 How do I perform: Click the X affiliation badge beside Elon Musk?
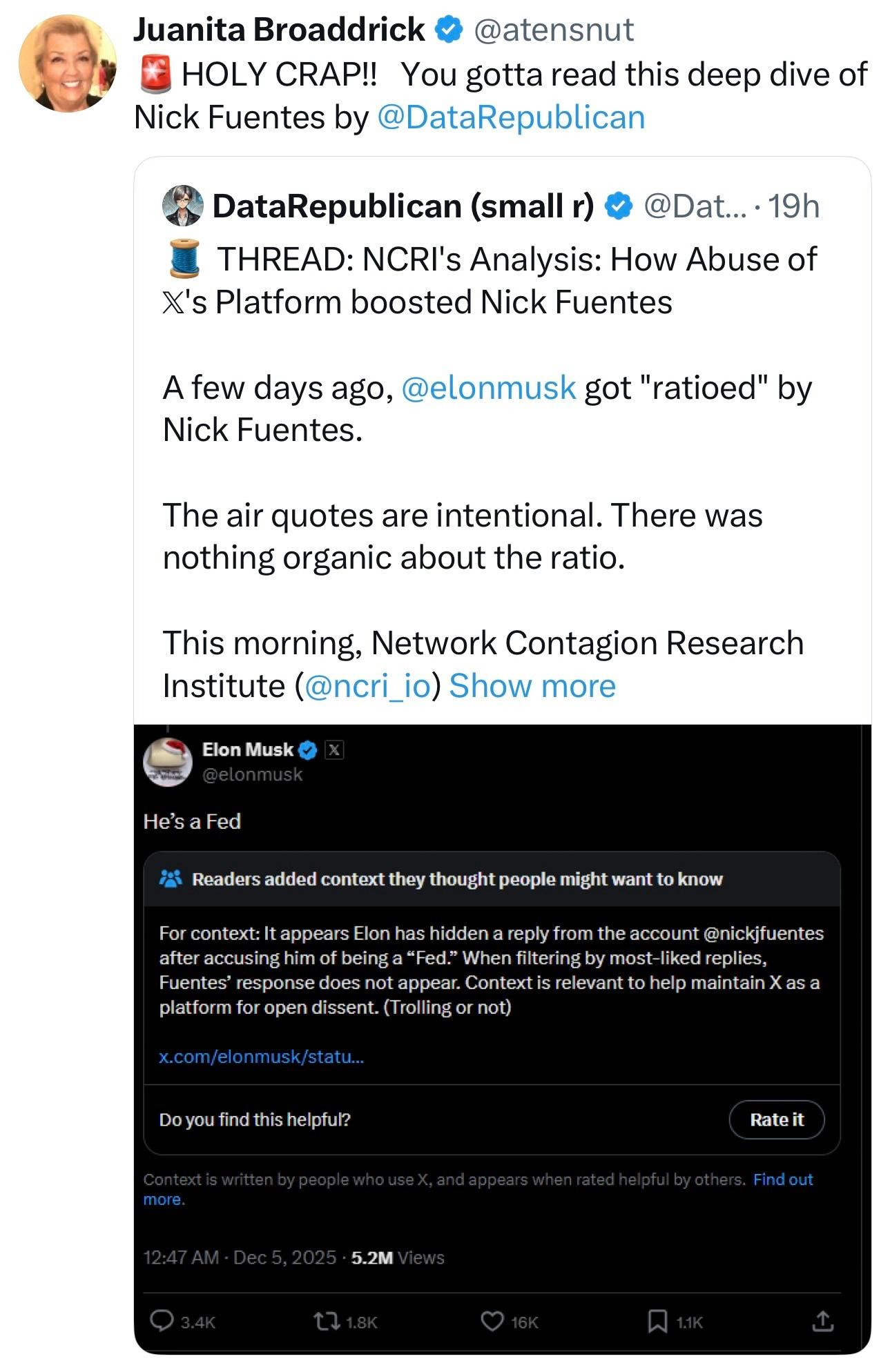click(333, 749)
